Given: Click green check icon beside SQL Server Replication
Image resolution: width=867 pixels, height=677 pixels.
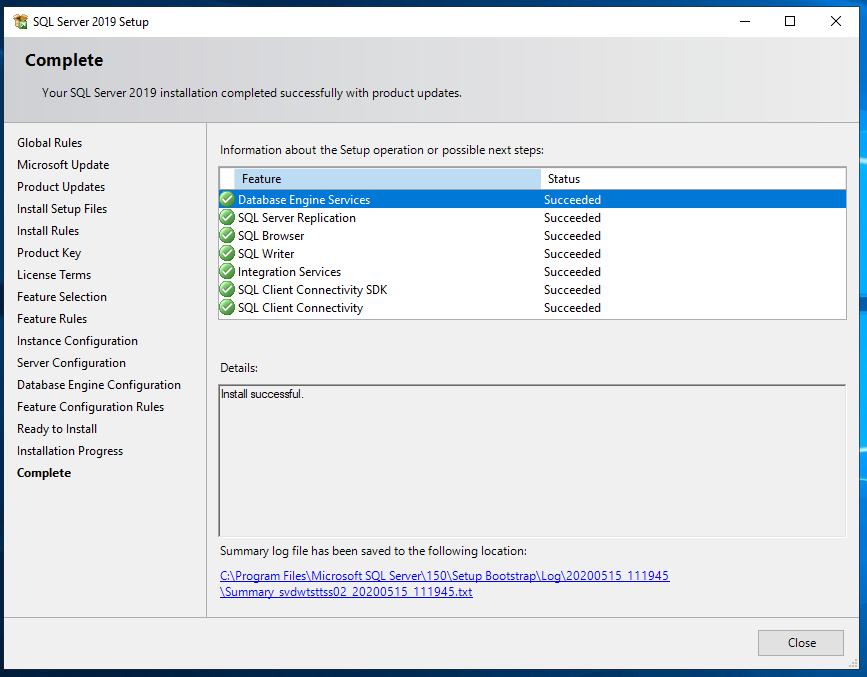Looking at the screenshot, I should [227, 217].
